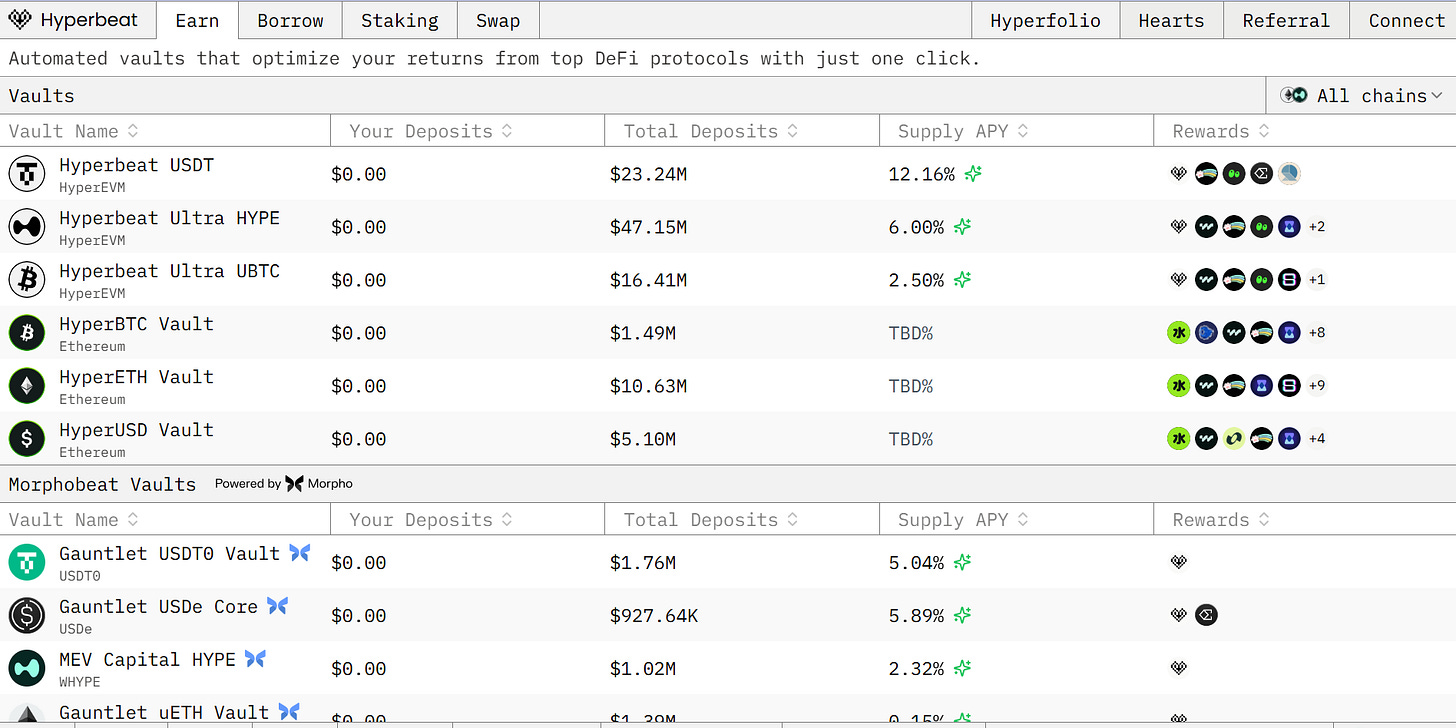Click +8 rewards badge in HyperBTC row
Screen dimensions: 1456x728
tap(1317, 333)
